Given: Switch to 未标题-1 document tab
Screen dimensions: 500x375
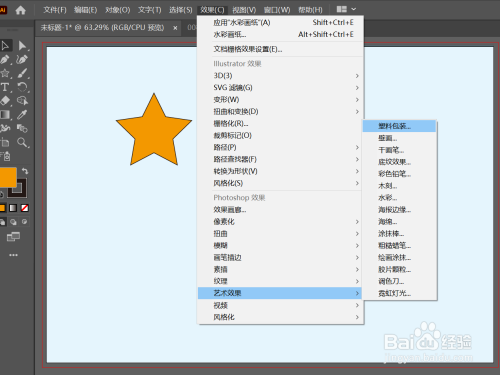Looking at the screenshot, I should (x=102, y=28).
